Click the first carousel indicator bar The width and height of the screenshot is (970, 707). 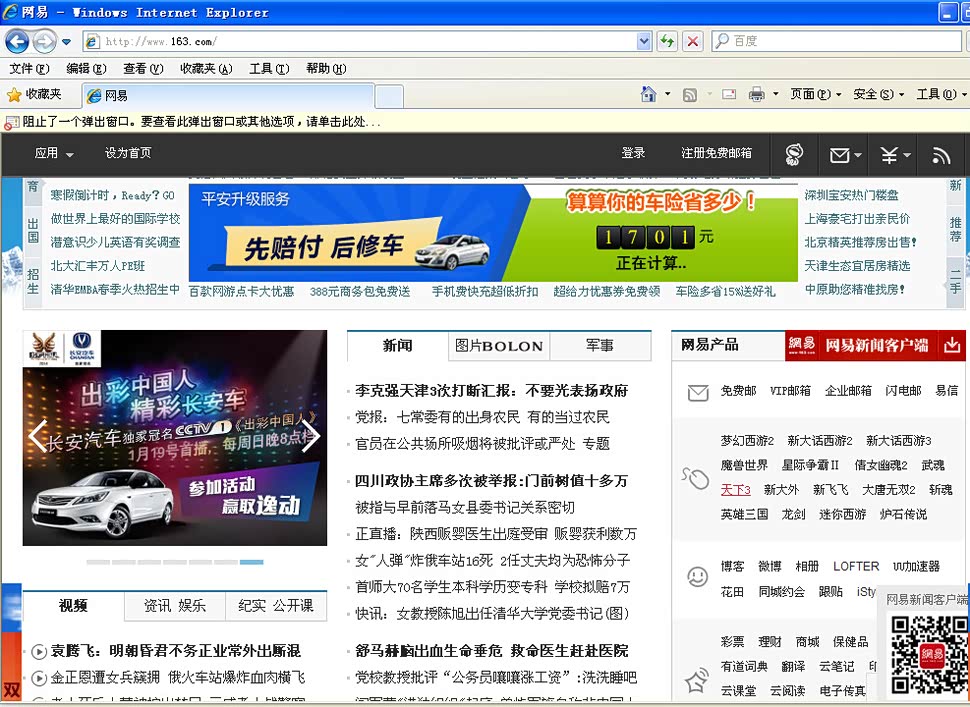click(x=98, y=562)
